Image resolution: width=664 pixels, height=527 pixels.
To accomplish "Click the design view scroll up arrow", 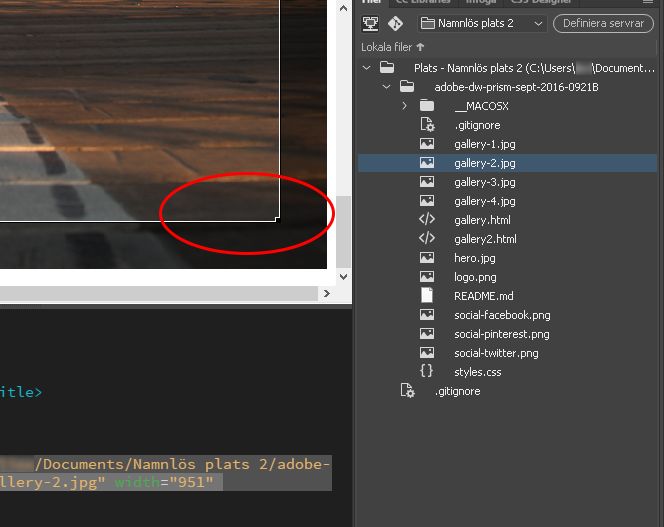I will (x=343, y=8).
